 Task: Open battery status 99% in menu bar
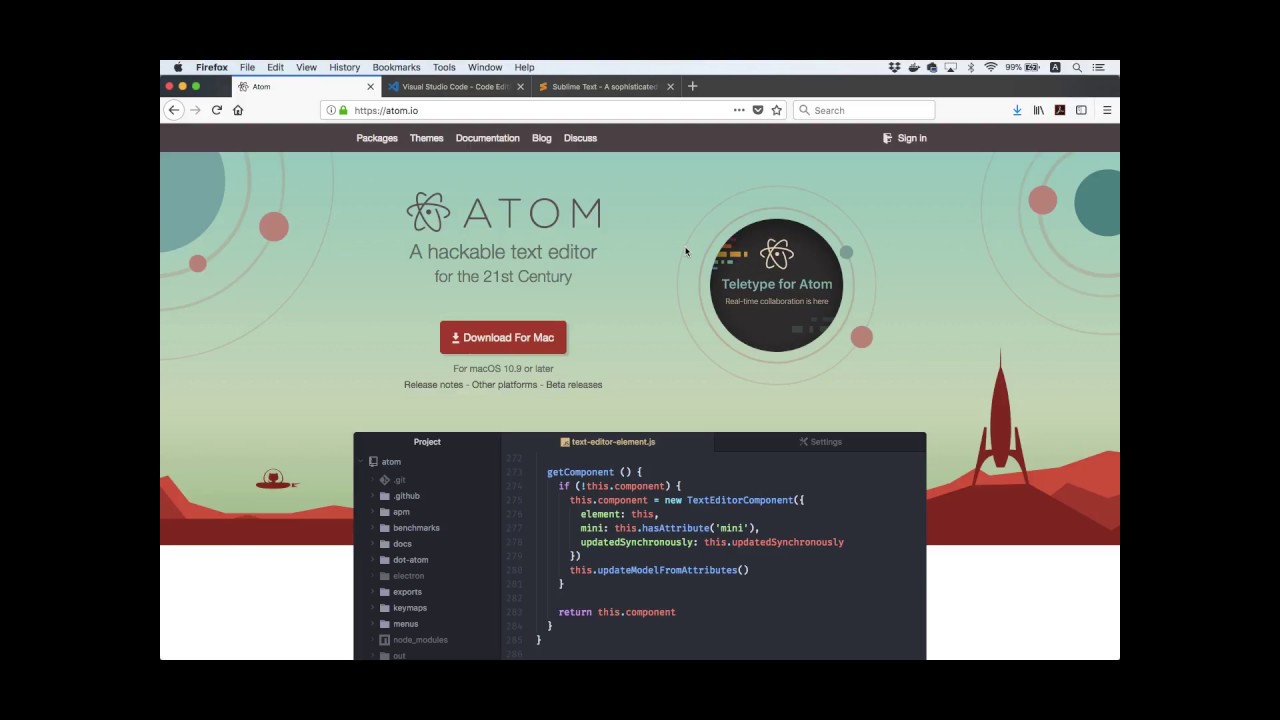(1022, 67)
